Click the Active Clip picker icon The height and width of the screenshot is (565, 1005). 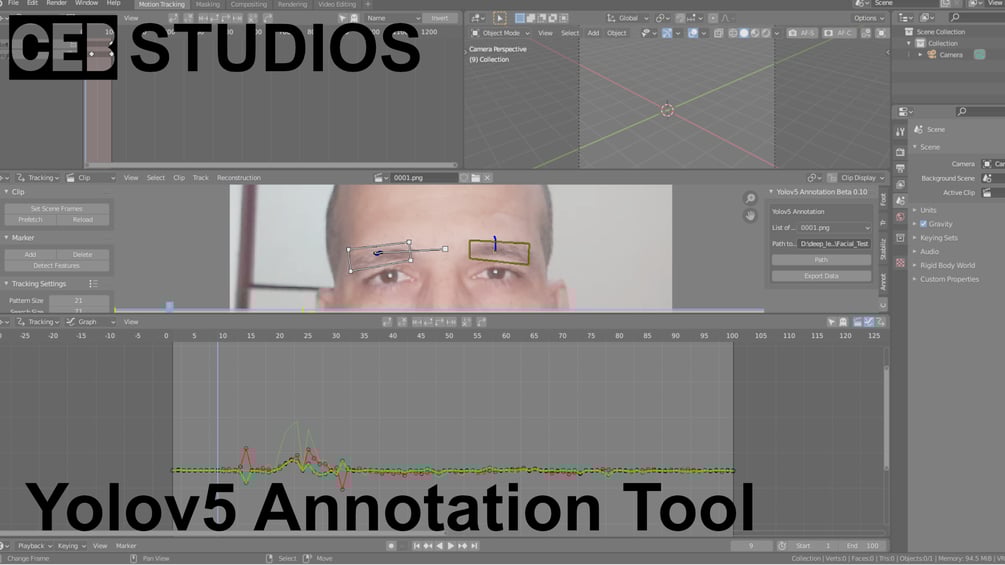pos(987,192)
